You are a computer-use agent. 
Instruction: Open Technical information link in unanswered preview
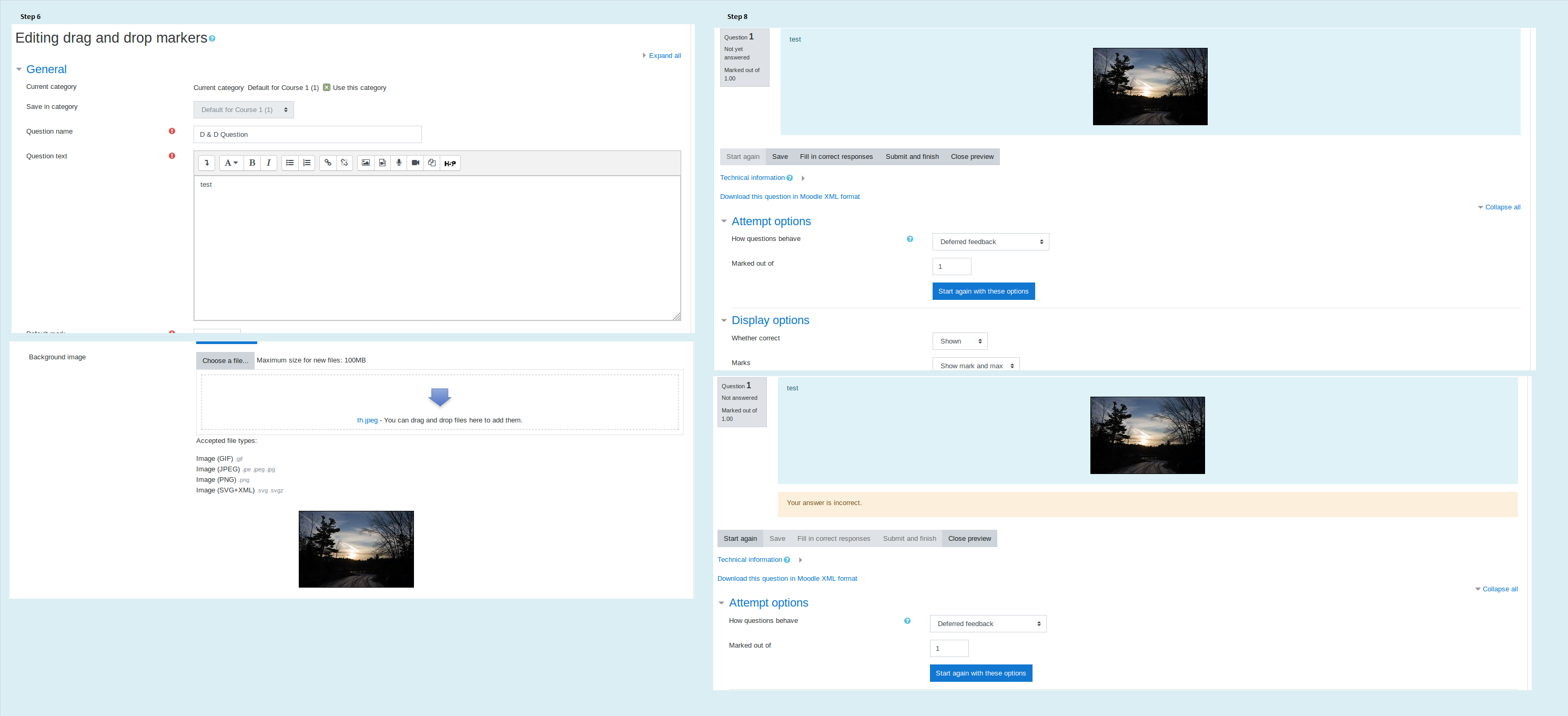(x=752, y=178)
